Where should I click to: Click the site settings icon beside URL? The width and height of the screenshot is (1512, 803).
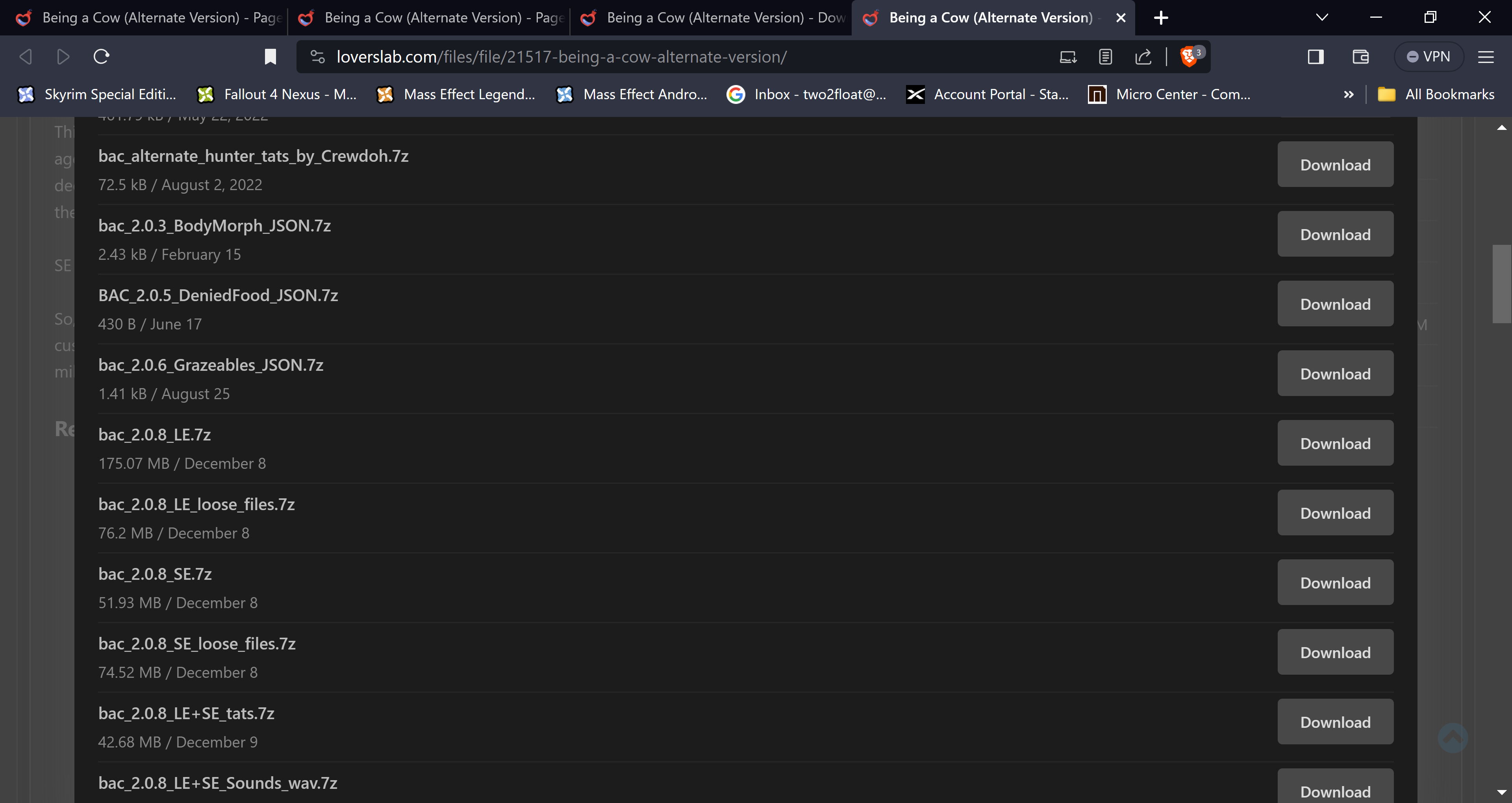(x=317, y=57)
